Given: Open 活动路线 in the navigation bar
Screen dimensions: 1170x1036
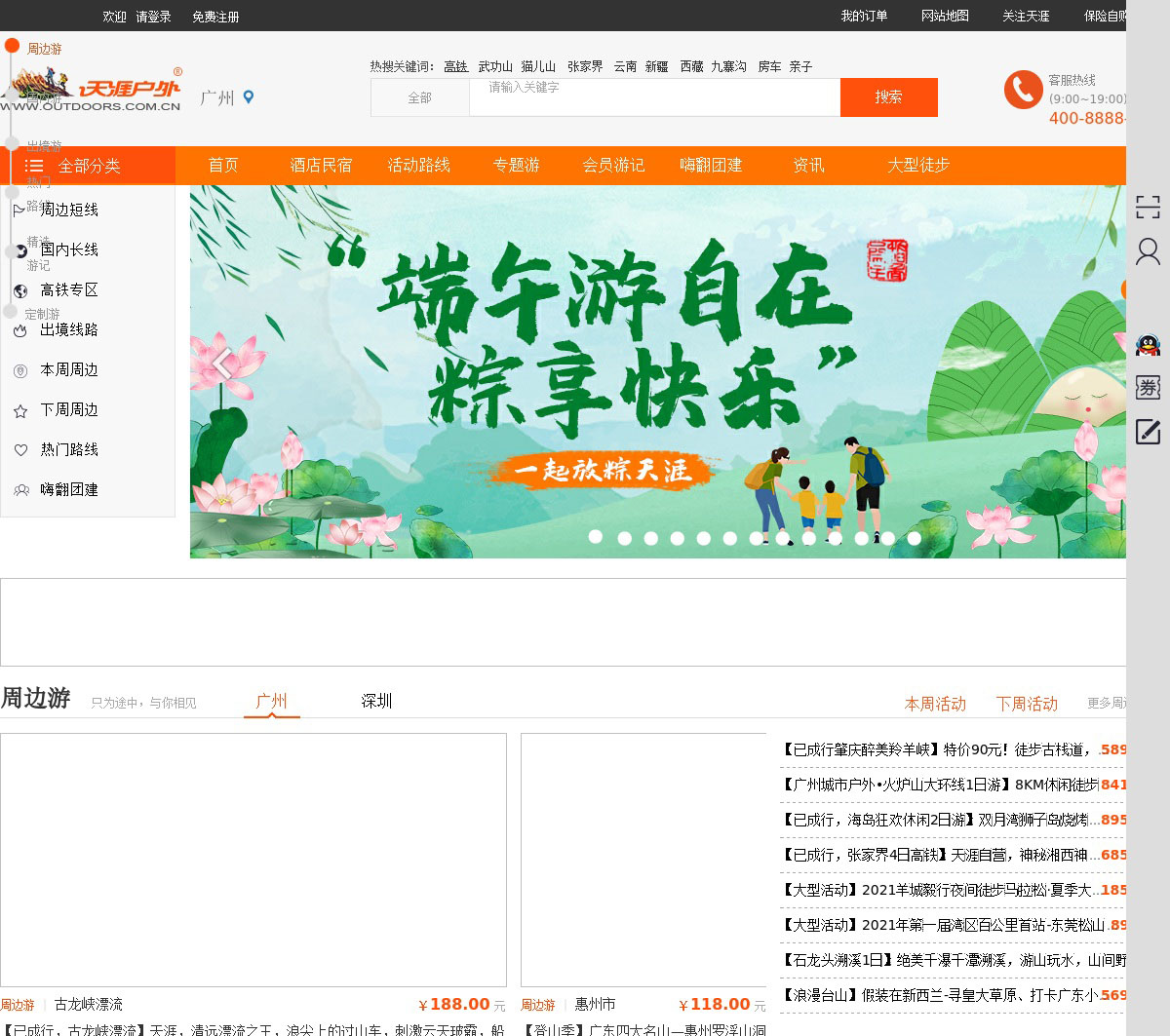Looking at the screenshot, I should coord(419,166).
